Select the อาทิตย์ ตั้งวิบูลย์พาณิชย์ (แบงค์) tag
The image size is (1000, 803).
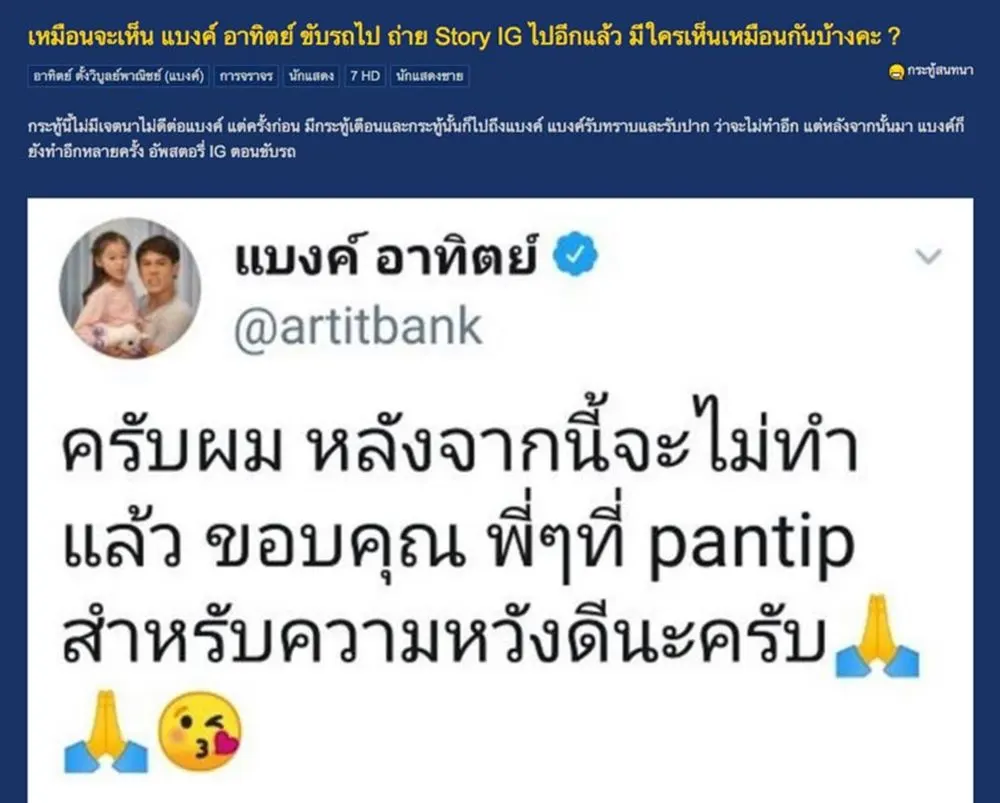(x=119, y=76)
